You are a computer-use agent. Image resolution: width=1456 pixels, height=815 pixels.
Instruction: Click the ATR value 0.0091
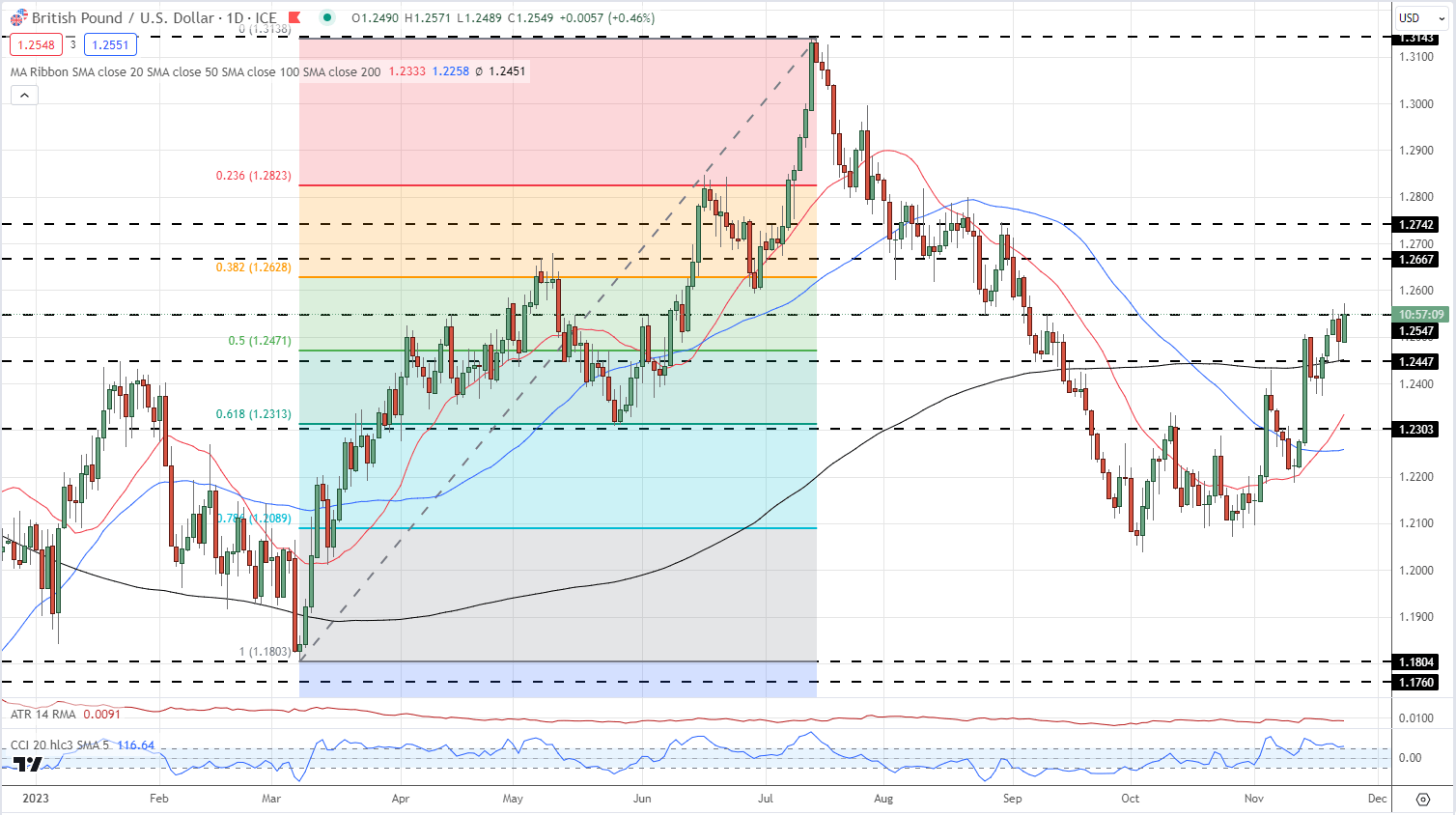tap(102, 715)
